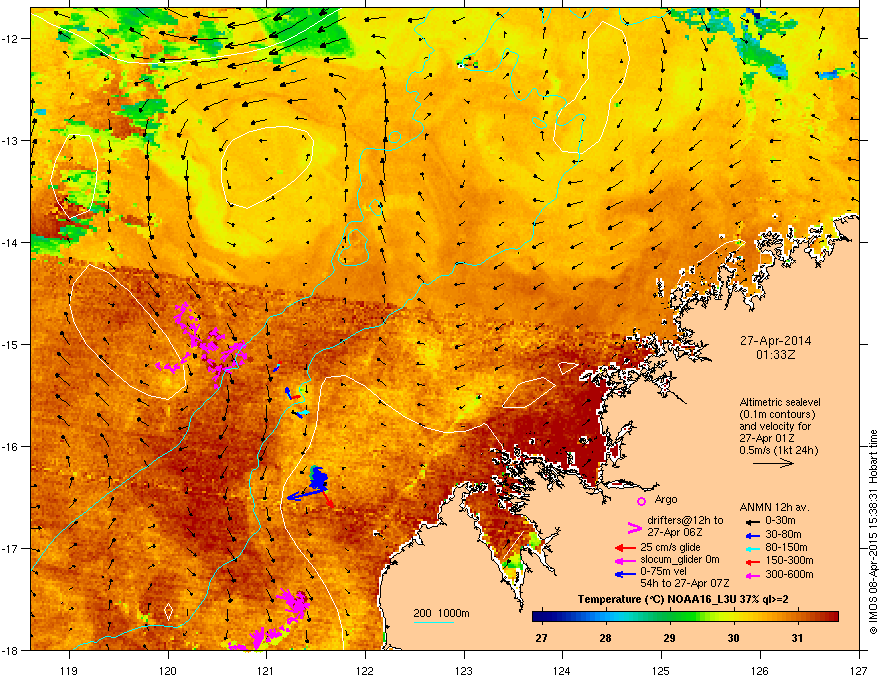Click the magenta Argo circle marker in legend
This screenshot has height=680, width=880.
[x=641, y=501]
